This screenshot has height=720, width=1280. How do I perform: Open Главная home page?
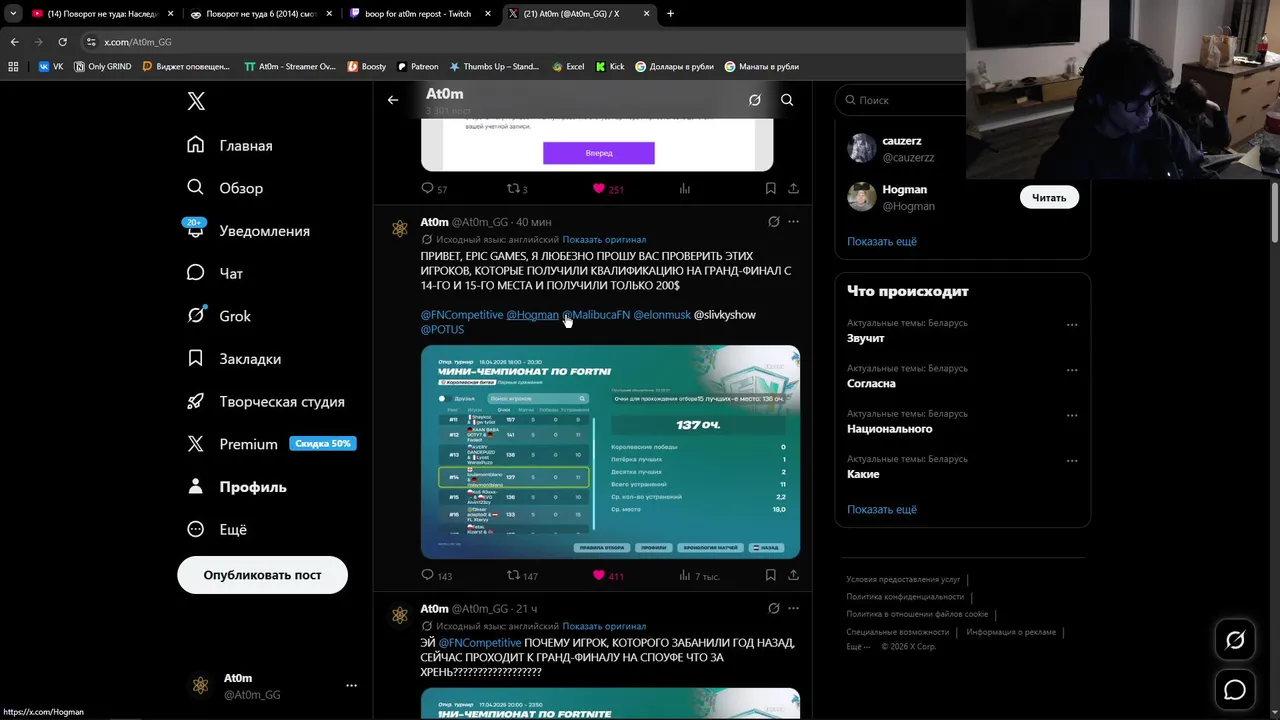coord(230,145)
